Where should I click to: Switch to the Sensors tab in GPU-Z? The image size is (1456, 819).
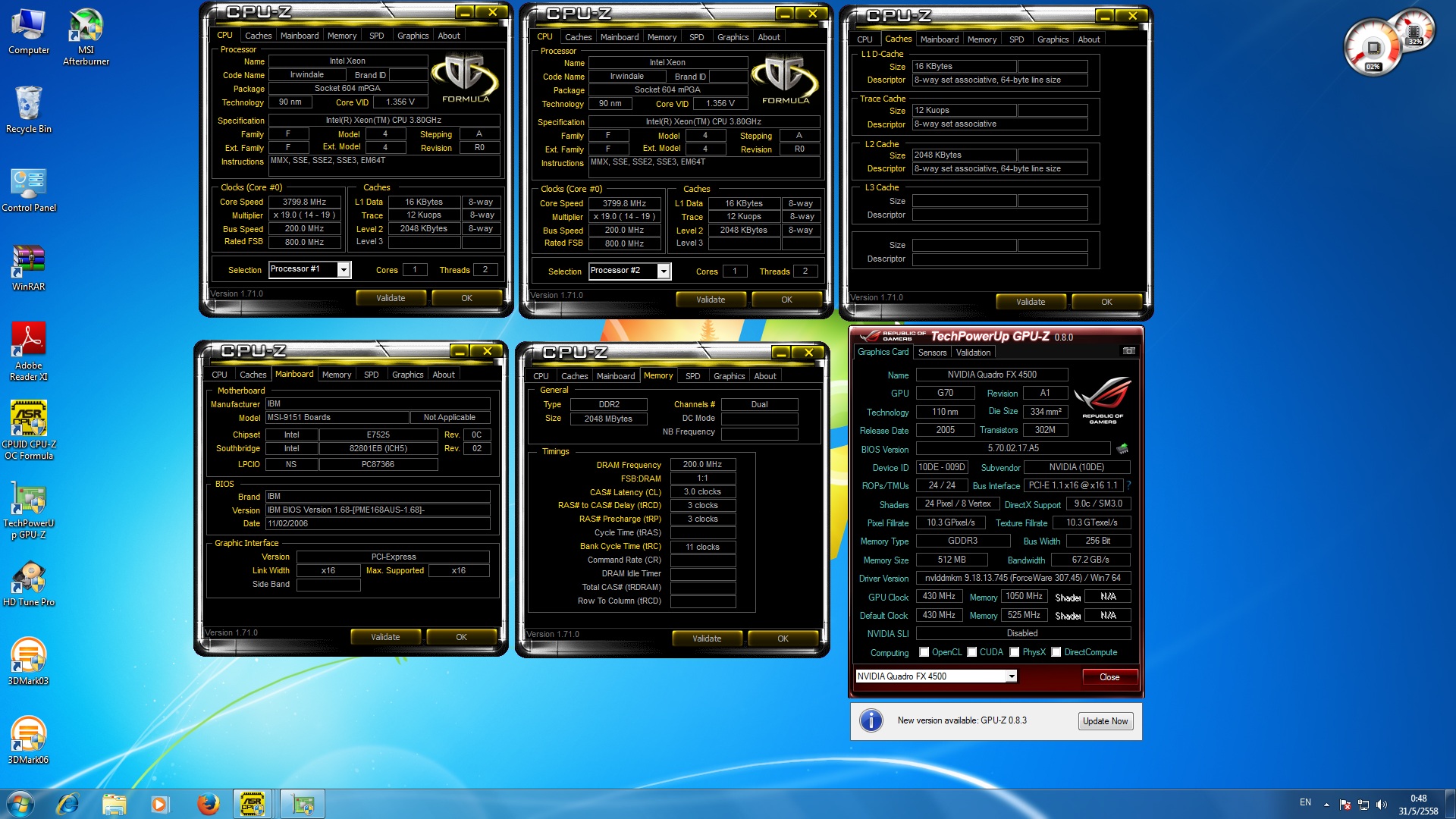(932, 353)
